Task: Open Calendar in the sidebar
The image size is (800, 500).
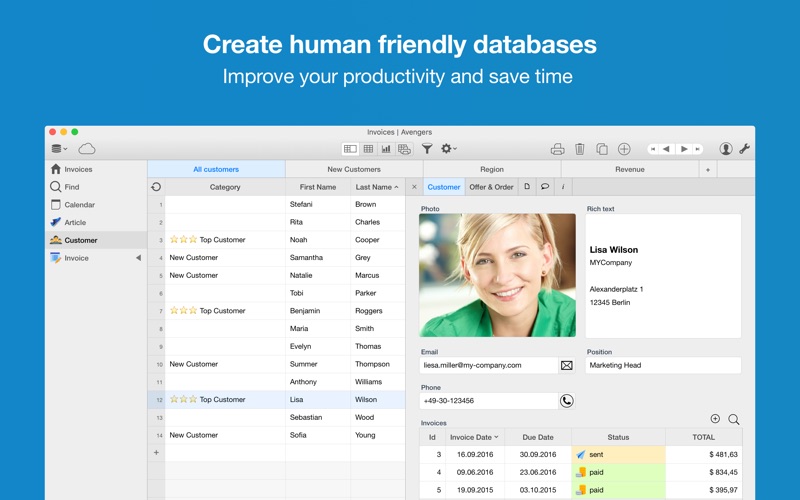Action: click(96, 205)
